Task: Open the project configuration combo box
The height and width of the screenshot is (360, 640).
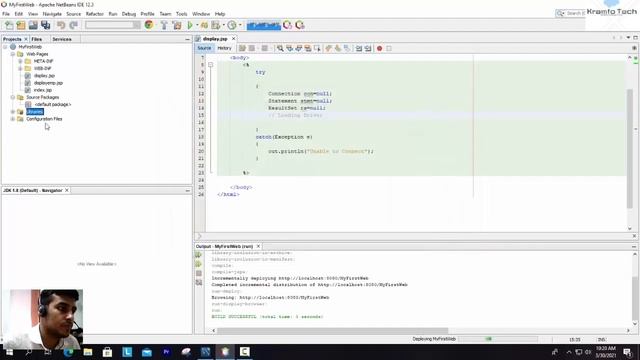Action: tap(113, 25)
